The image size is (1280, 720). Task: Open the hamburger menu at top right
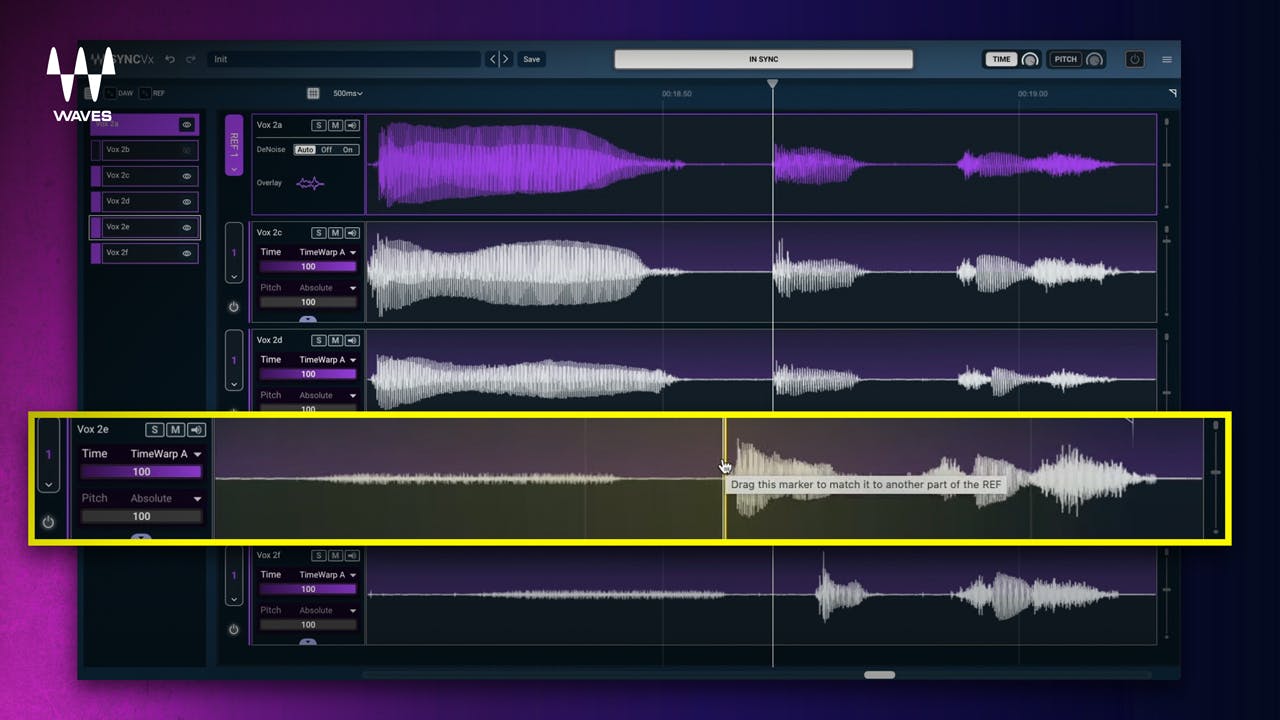(1166, 59)
